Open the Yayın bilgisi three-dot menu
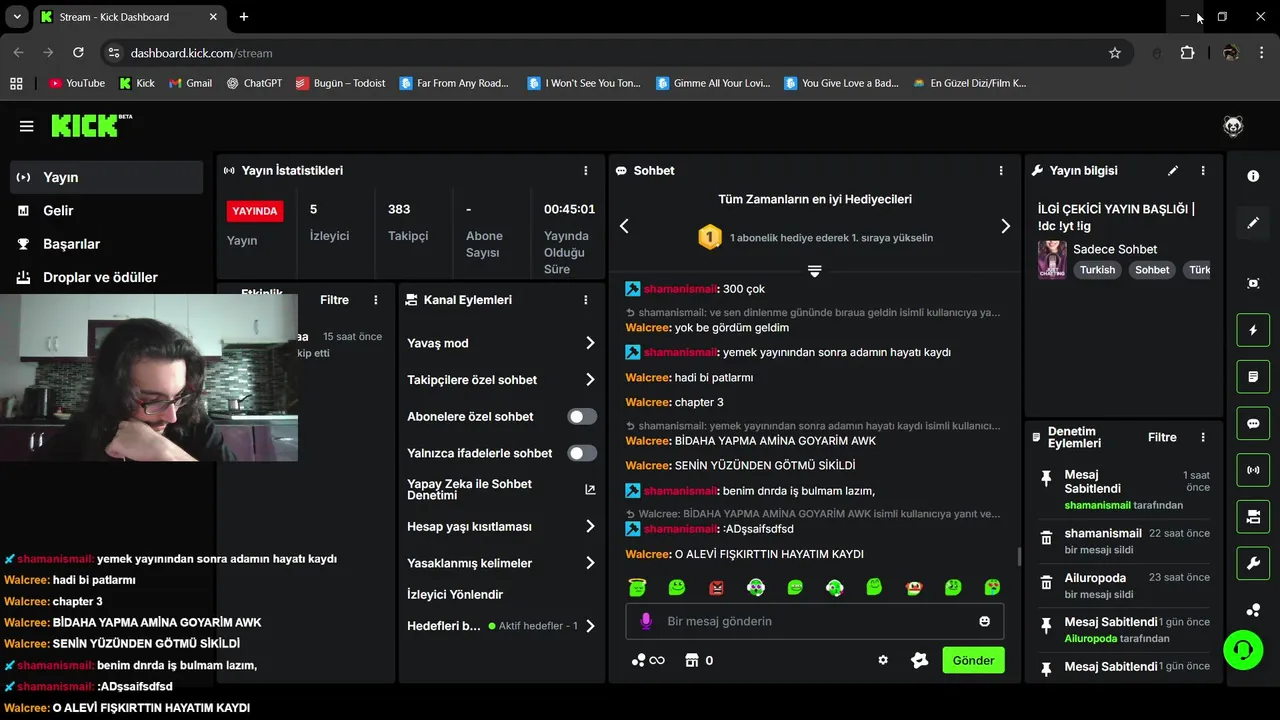The width and height of the screenshot is (1280, 720). coord(1203,171)
